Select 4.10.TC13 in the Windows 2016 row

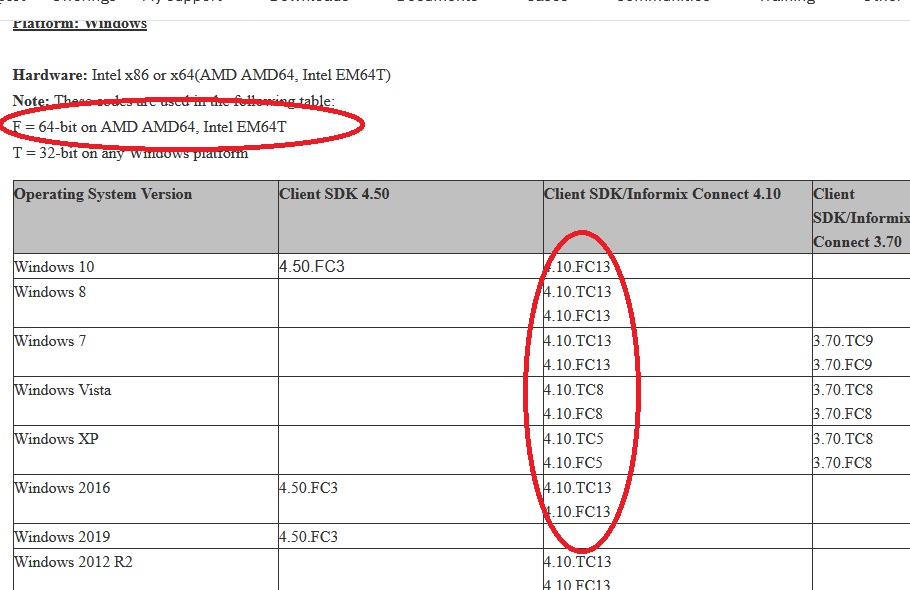pyautogui.click(x=577, y=488)
